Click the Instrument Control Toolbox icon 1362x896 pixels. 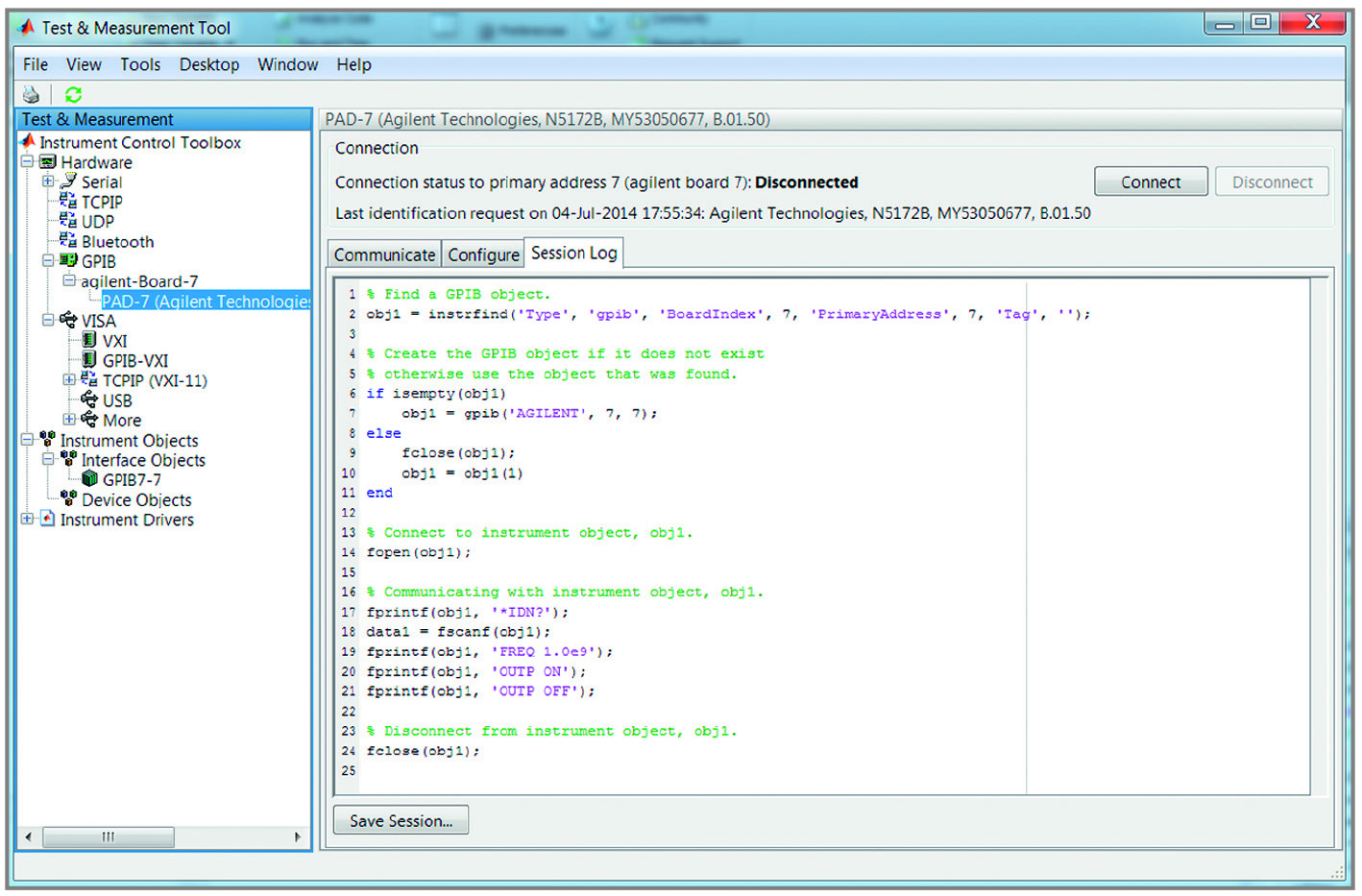(29, 141)
